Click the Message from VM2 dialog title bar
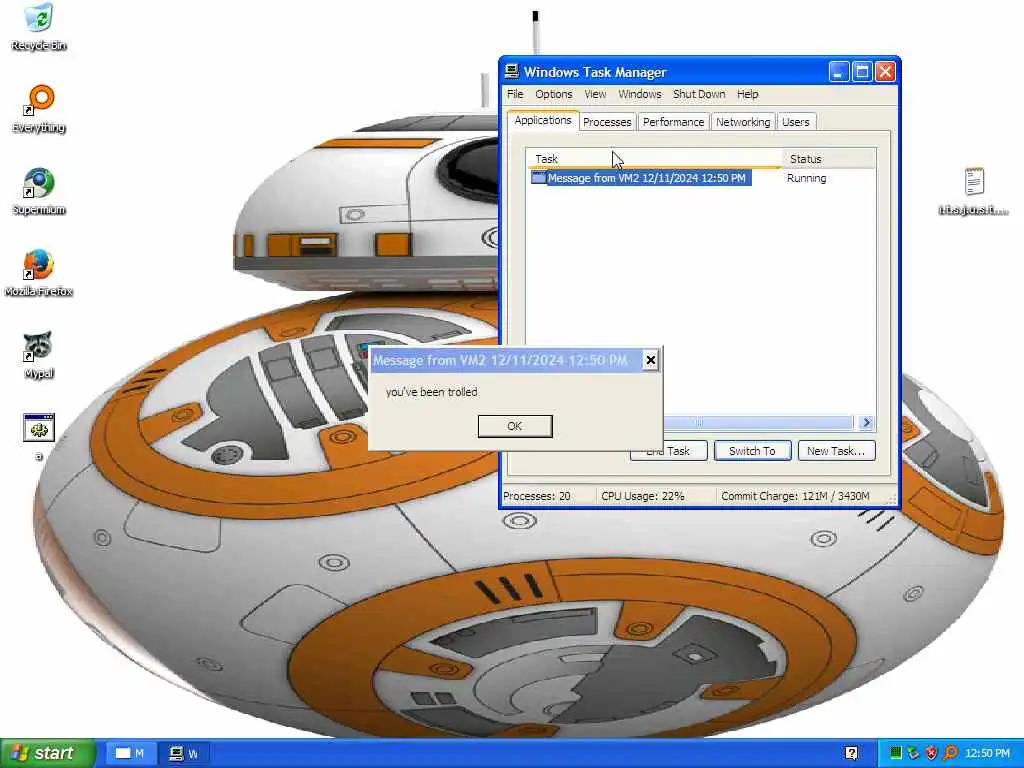The image size is (1024, 768). (506, 360)
